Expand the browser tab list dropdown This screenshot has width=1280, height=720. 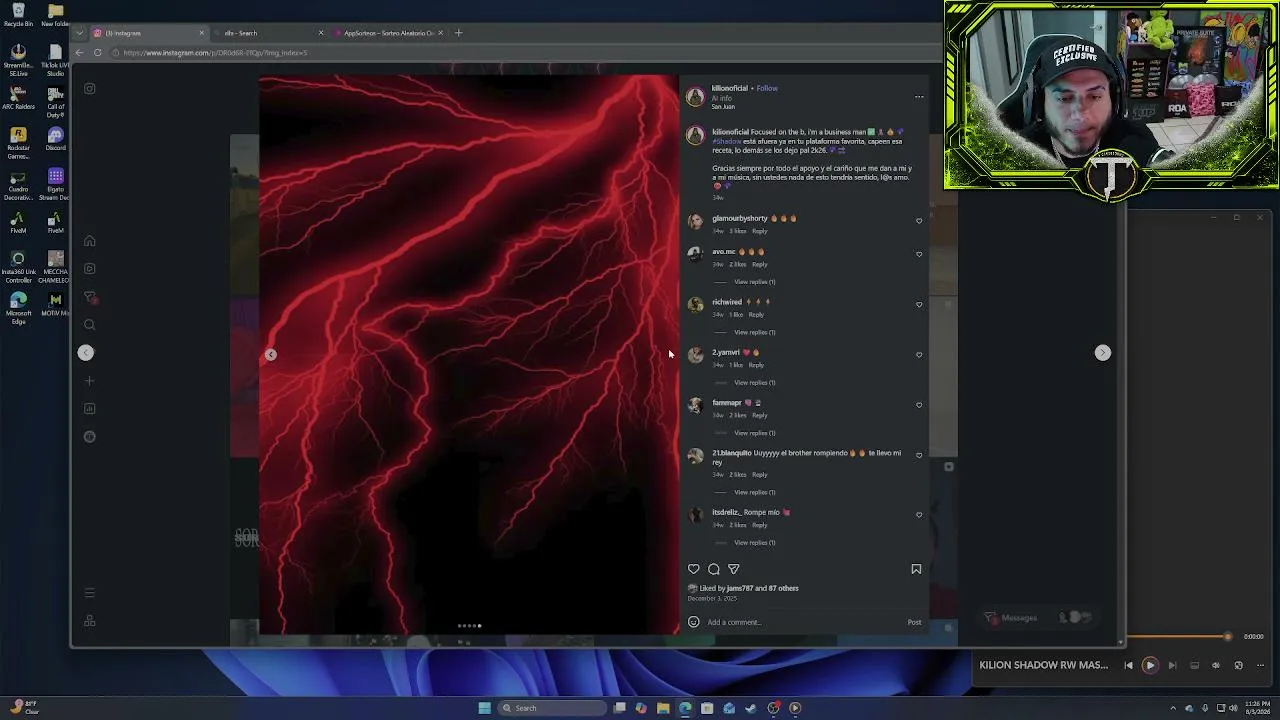[79, 33]
